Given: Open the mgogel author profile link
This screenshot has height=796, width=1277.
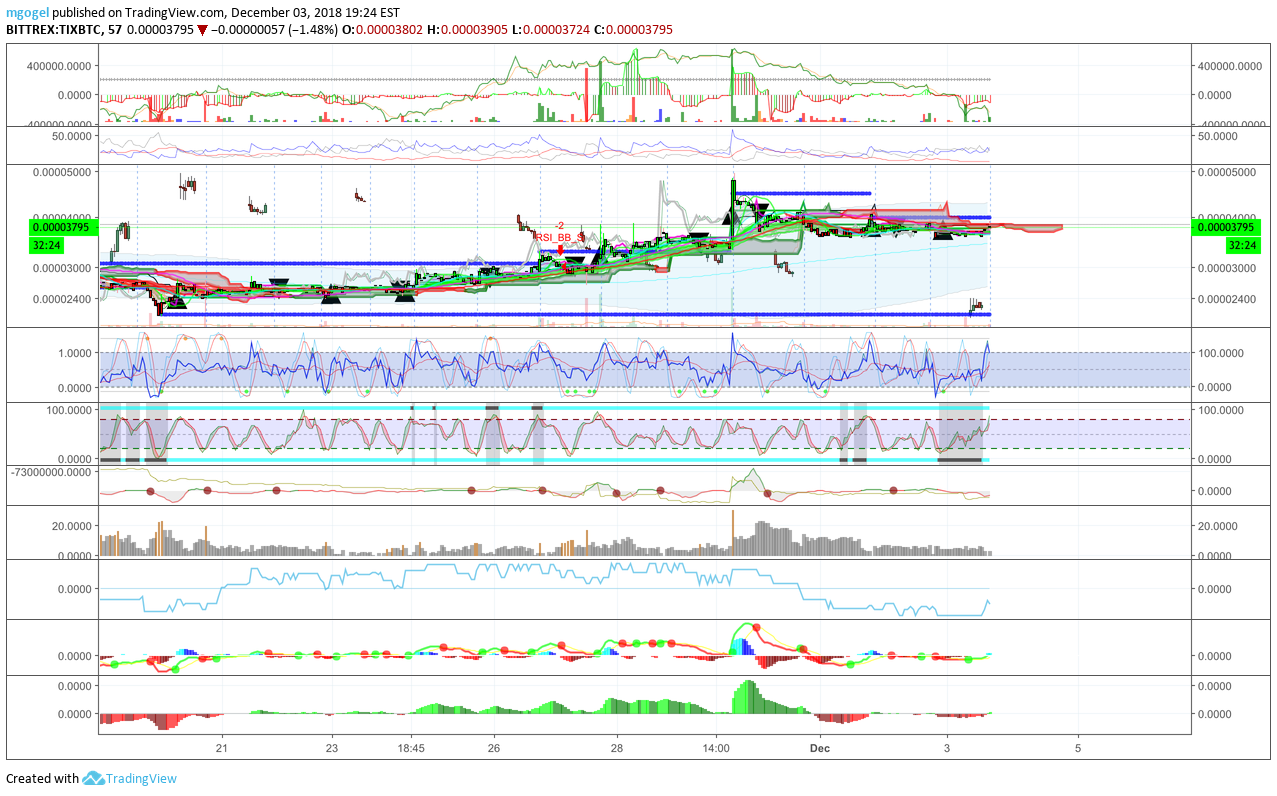Looking at the screenshot, I should coord(27,13).
